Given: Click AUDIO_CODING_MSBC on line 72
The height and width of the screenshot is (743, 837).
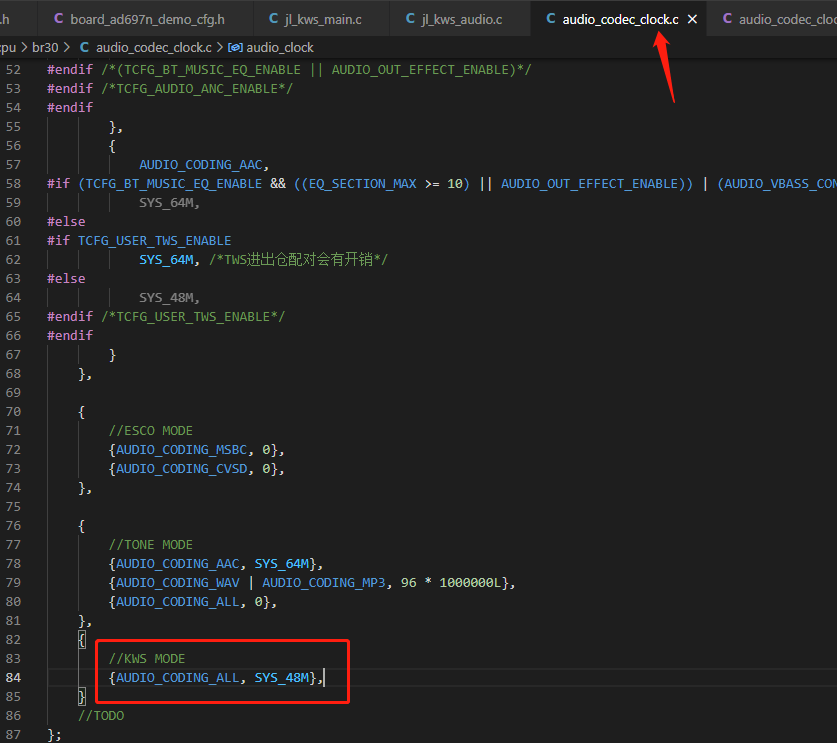Looking at the screenshot, I should (181, 450).
